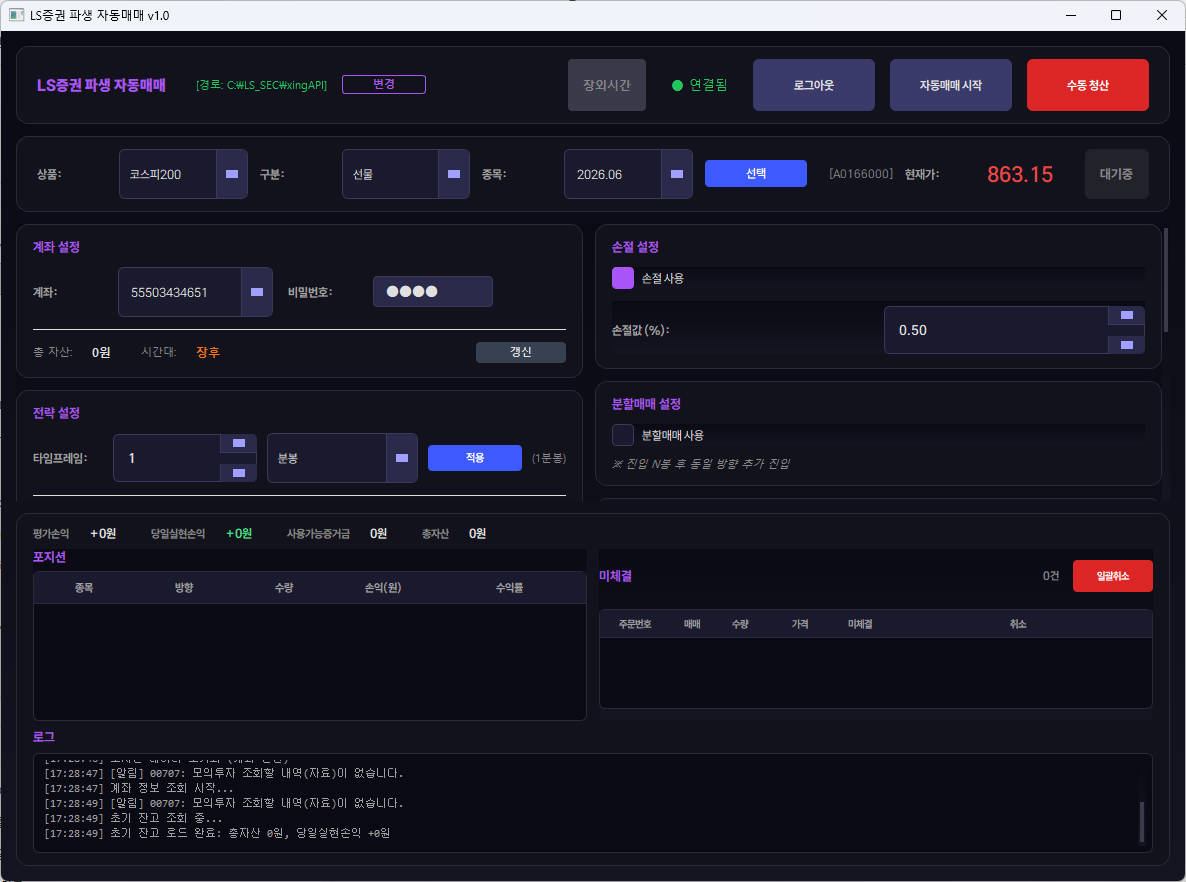Expand the 분봉 timeframe unit dropdown
The image size is (1186, 882).
401,458
